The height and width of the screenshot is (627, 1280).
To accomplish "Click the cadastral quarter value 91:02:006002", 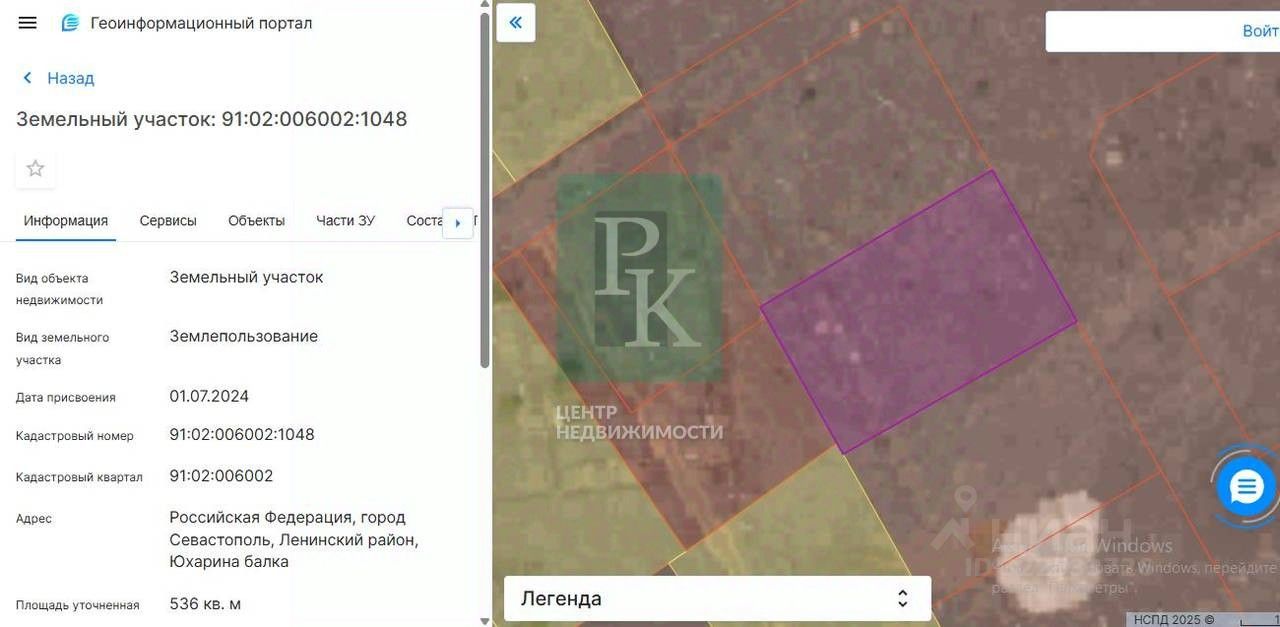I will coord(221,476).
